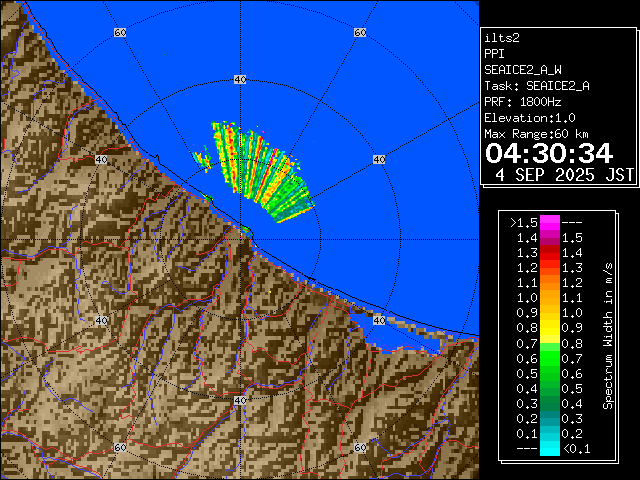
Task: Click the green 0.5 legend color band
Action: (549, 373)
